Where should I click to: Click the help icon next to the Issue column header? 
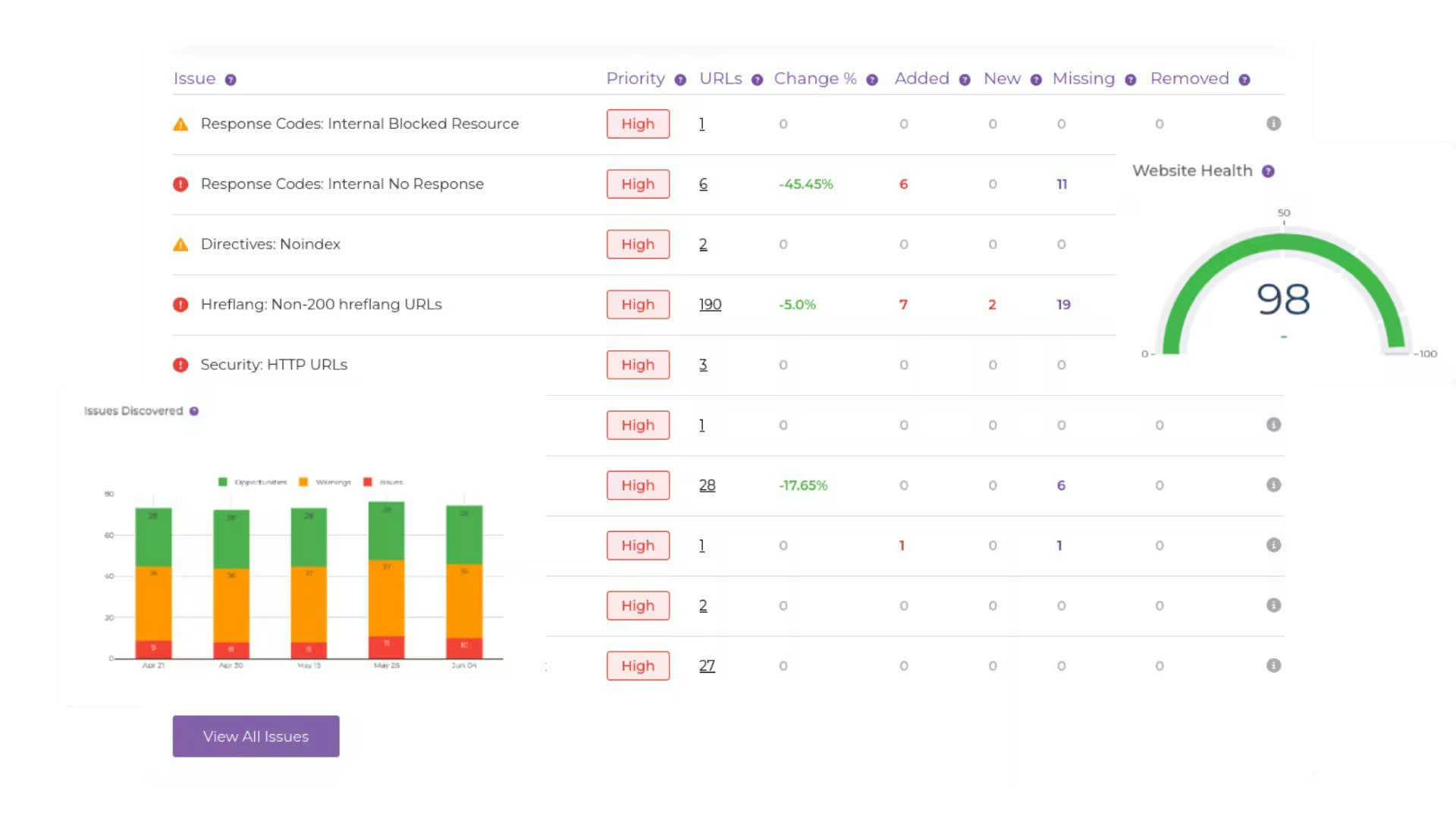[231, 79]
